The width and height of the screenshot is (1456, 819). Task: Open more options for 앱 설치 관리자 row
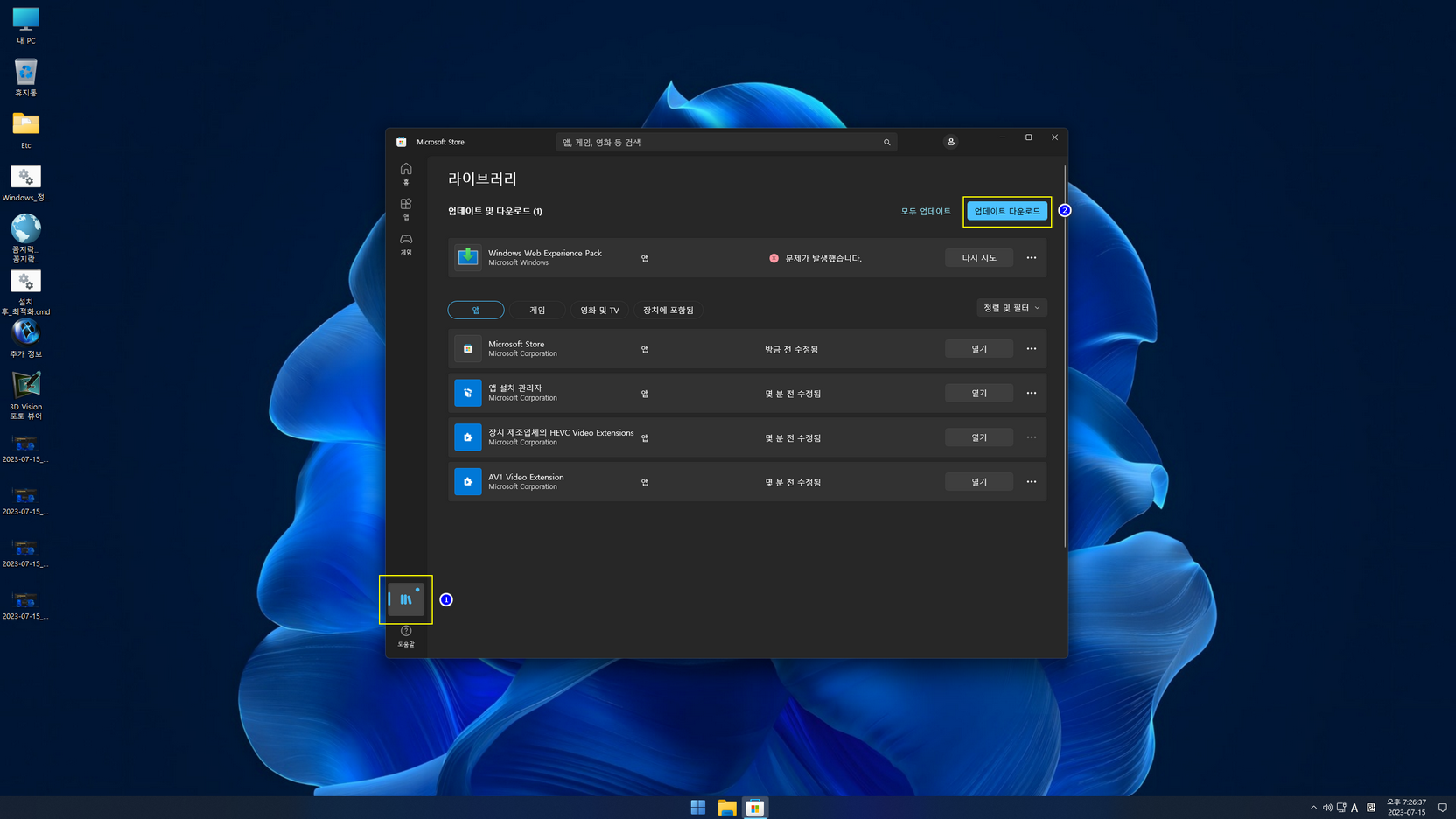pyautogui.click(x=1032, y=393)
